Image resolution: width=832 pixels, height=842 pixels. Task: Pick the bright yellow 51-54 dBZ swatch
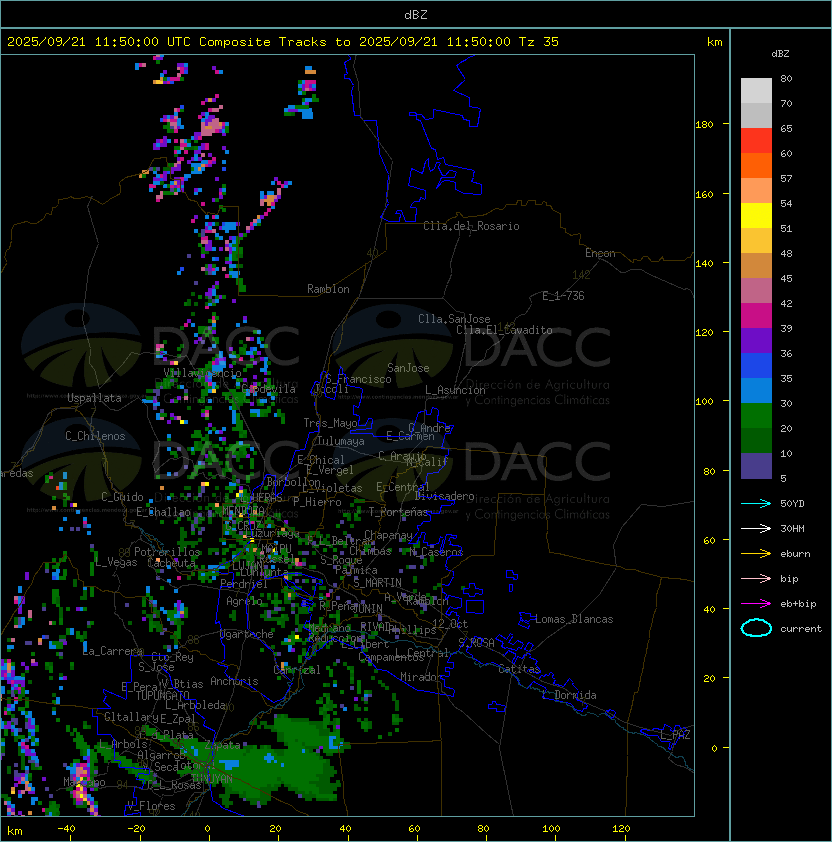tap(756, 215)
